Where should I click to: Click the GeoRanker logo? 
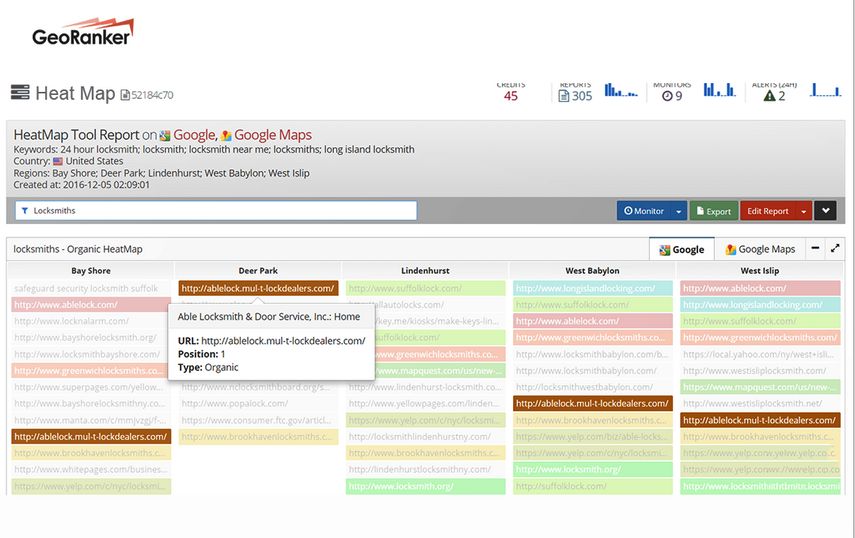tap(82, 32)
